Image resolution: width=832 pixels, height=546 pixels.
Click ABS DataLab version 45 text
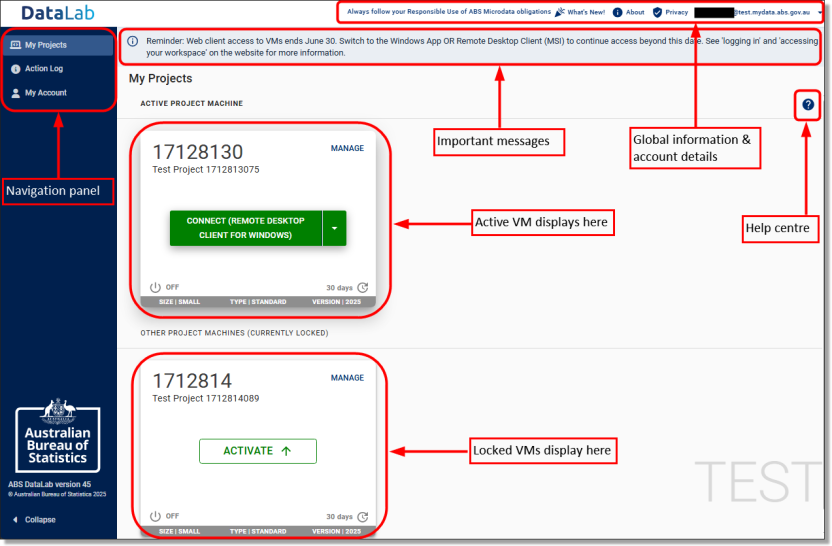pos(49,484)
